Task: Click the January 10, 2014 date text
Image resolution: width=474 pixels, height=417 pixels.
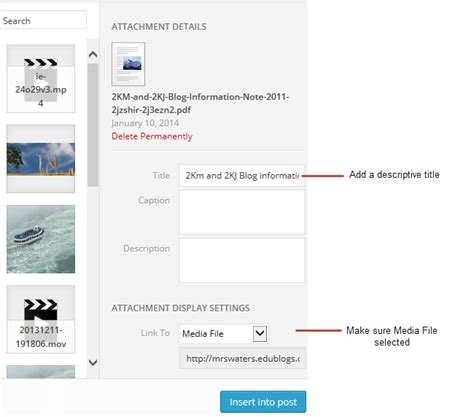Action: 145,123
